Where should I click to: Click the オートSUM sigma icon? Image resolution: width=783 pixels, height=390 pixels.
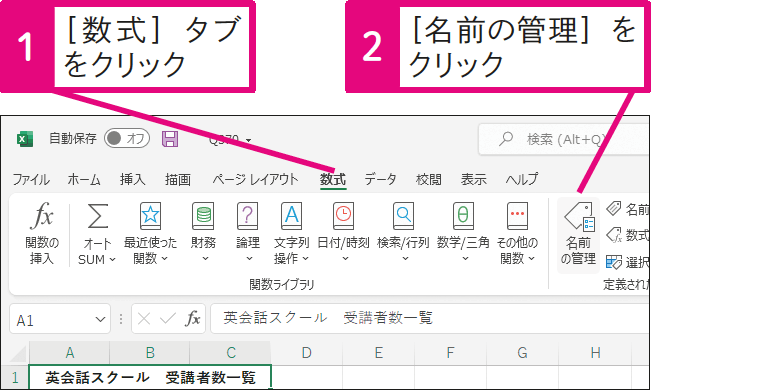(98, 216)
